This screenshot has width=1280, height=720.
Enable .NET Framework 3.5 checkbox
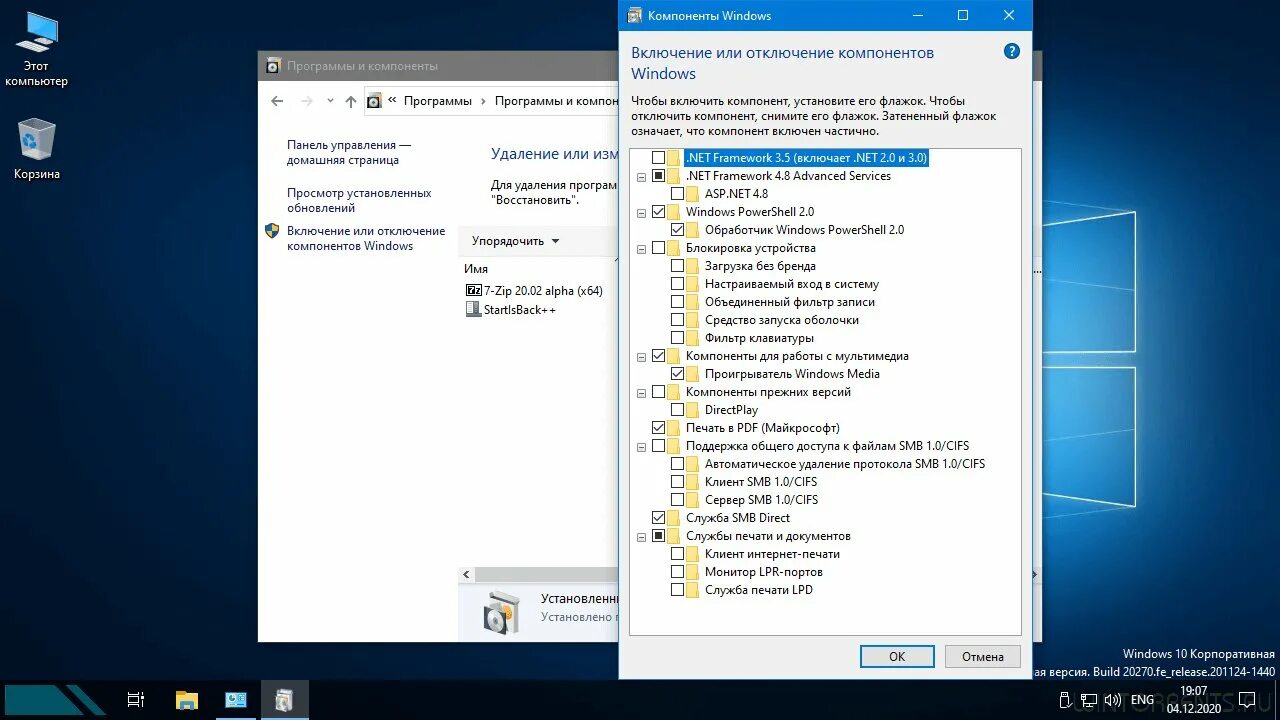(x=658, y=158)
